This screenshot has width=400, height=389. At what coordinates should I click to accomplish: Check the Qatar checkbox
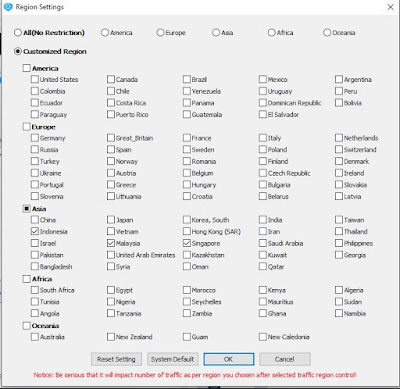pos(263,266)
